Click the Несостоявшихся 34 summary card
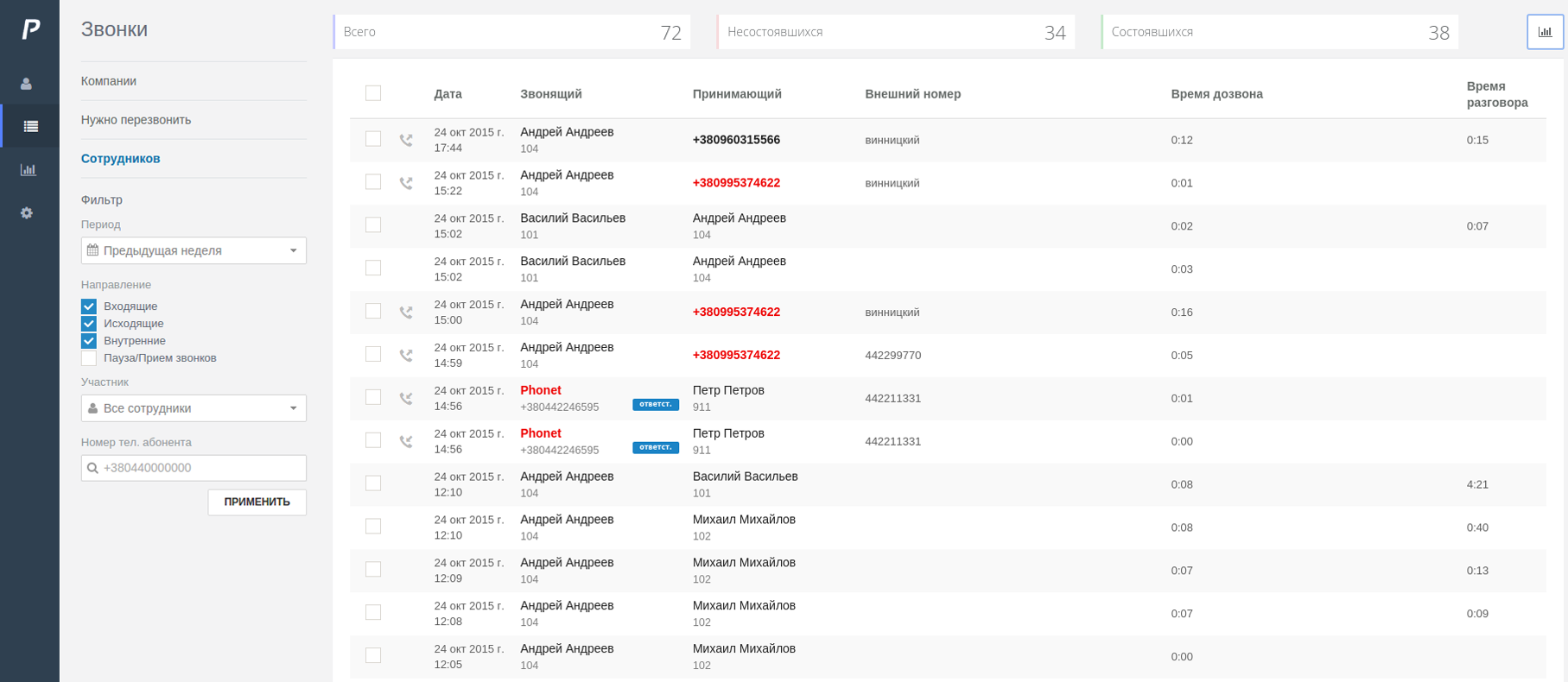1568x682 pixels. (x=896, y=32)
